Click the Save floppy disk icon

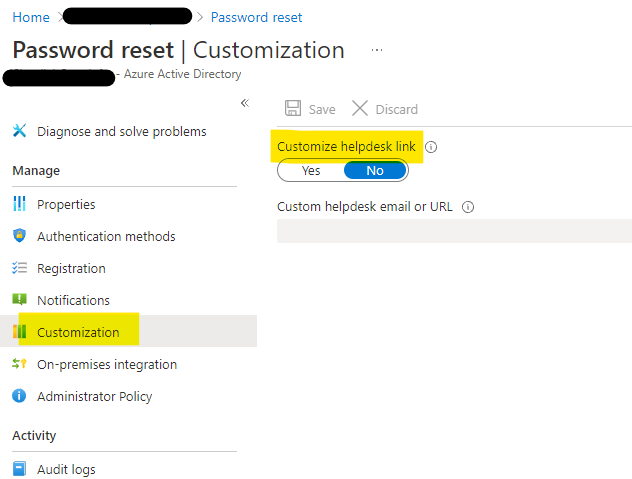click(293, 108)
